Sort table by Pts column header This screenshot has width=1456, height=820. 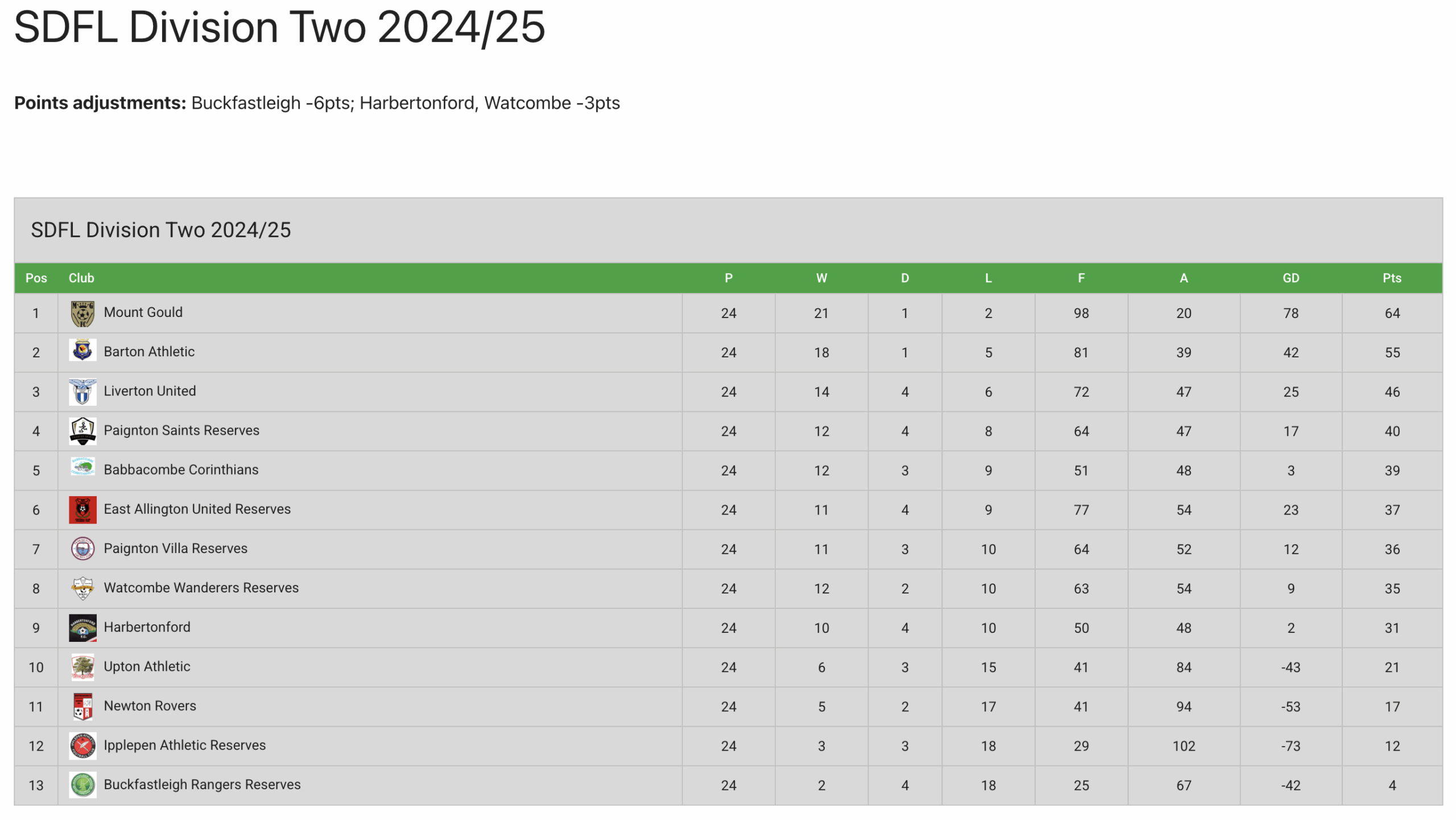(1391, 278)
